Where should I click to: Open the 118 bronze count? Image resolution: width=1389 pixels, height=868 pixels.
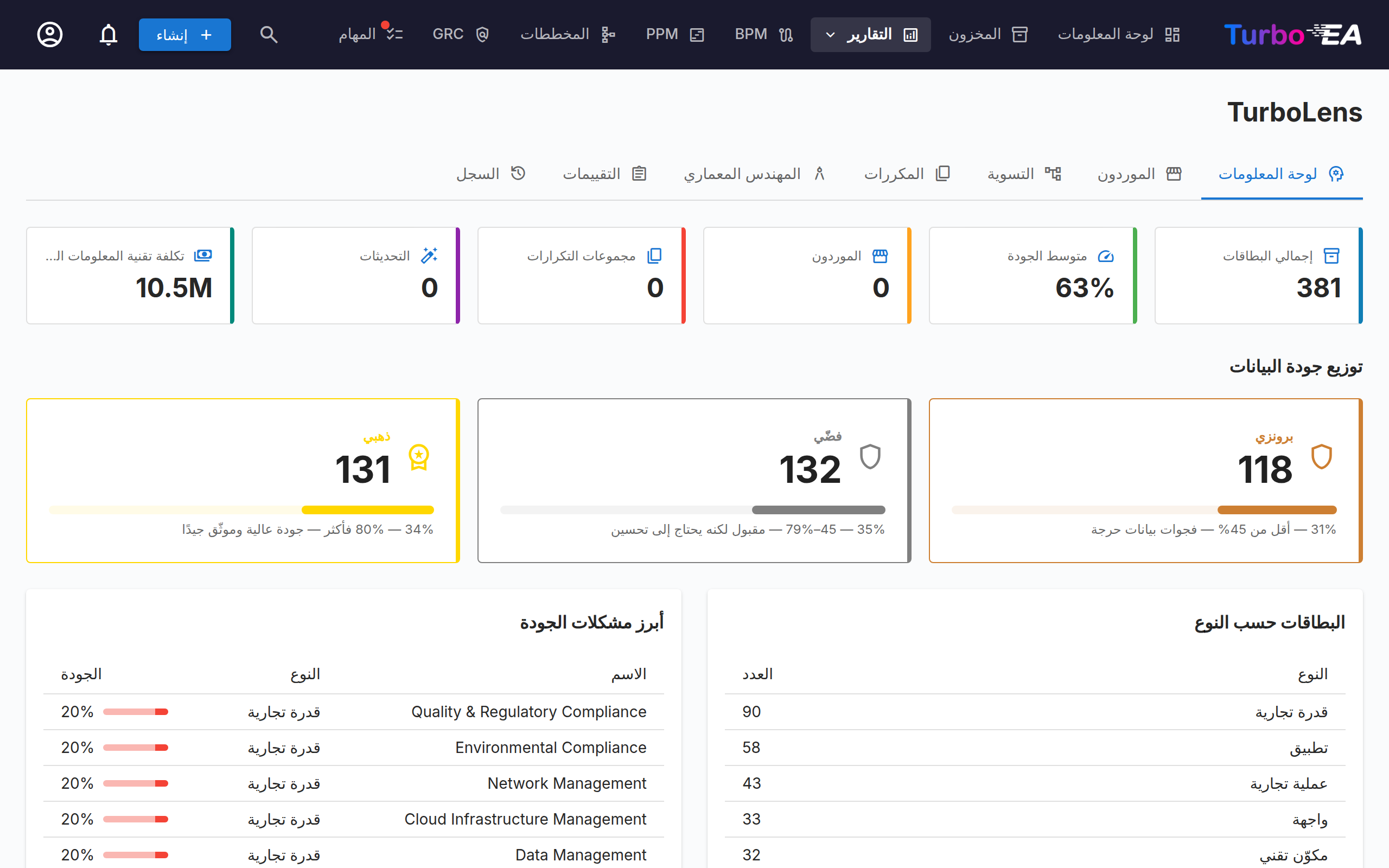[1265, 470]
